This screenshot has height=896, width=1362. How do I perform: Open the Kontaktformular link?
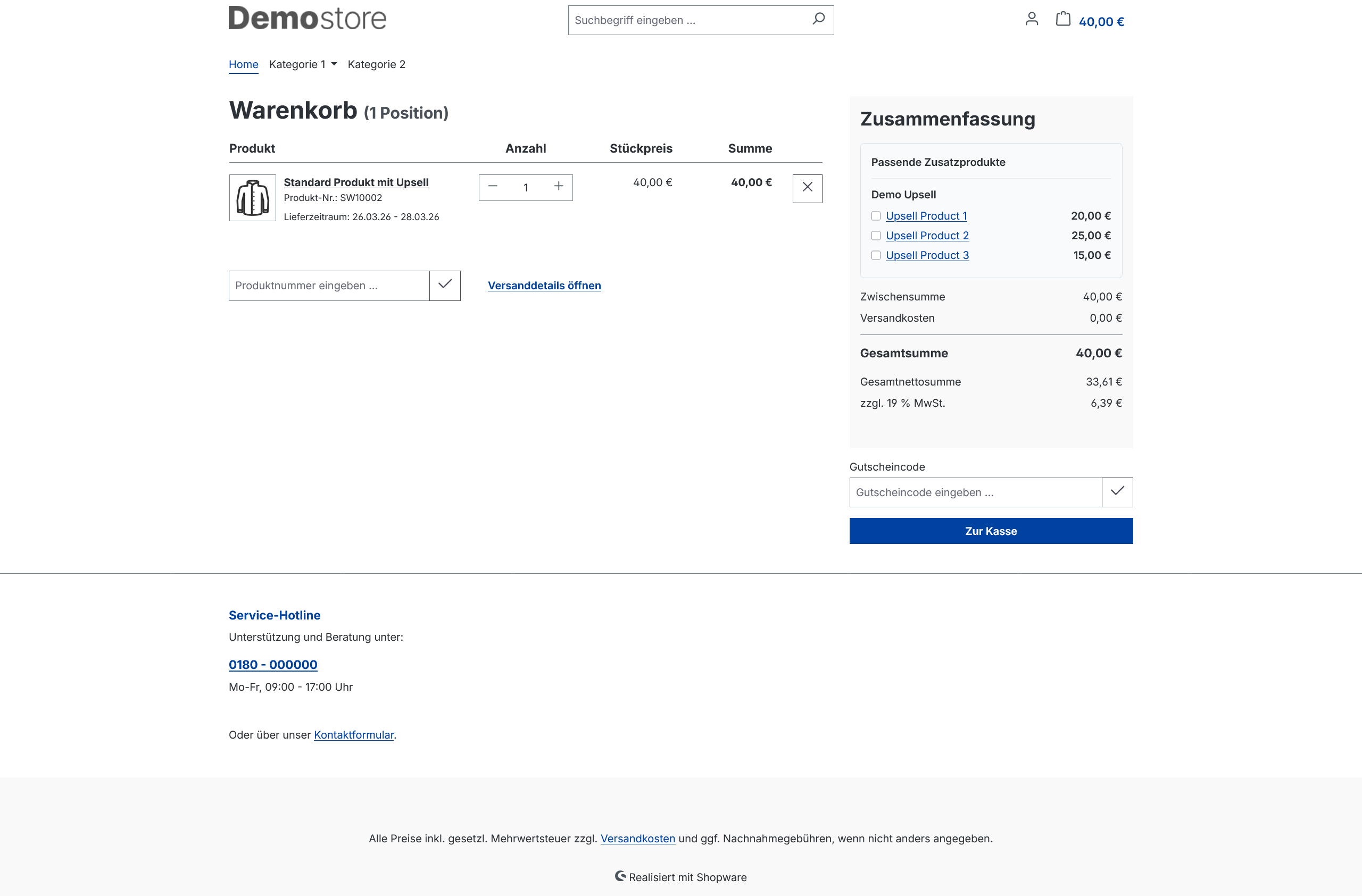[x=354, y=735]
